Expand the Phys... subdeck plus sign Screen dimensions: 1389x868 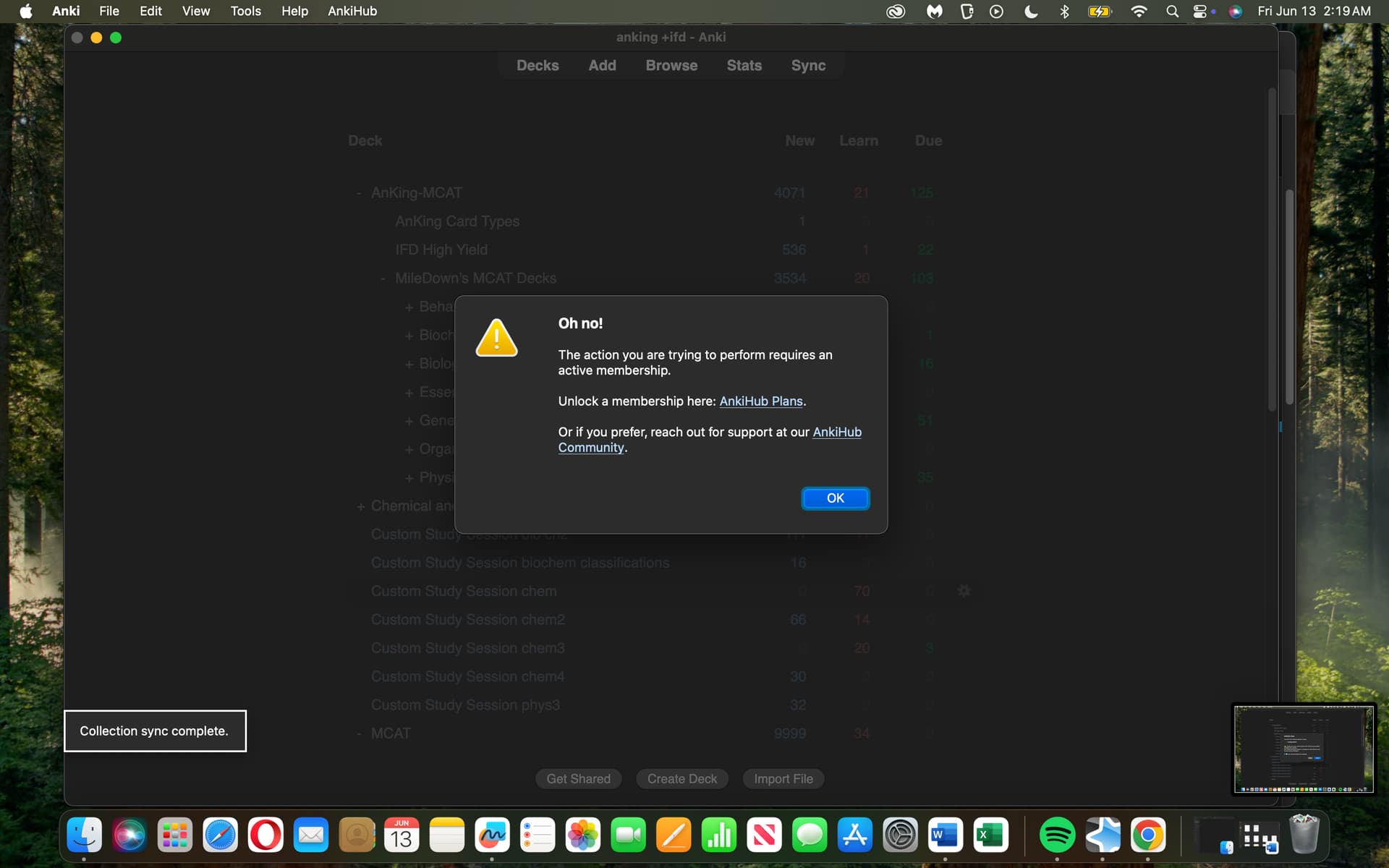(409, 478)
